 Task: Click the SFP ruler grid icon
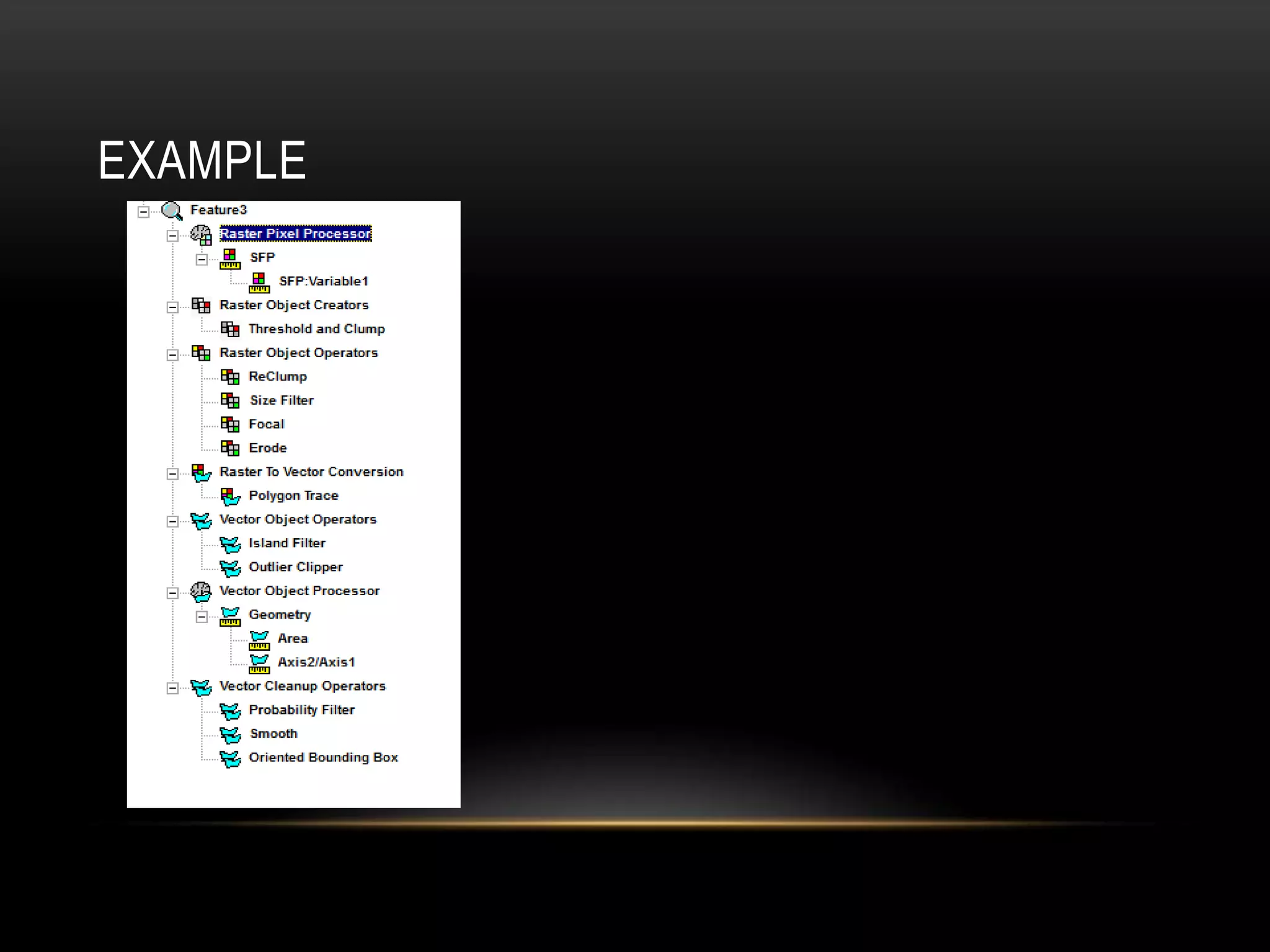pyautogui.click(x=230, y=258)
